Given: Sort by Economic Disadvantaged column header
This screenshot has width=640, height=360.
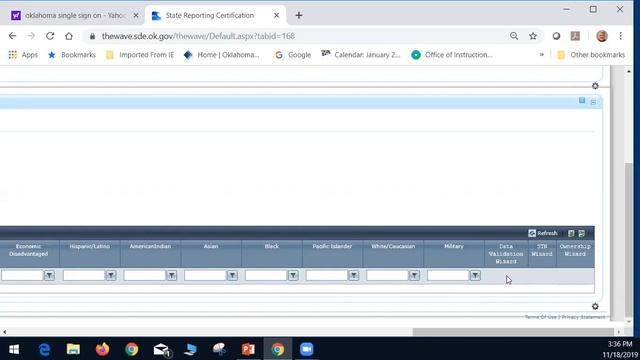Looking at the screenshot, I should pyautogui.click(x=29, y=250).
